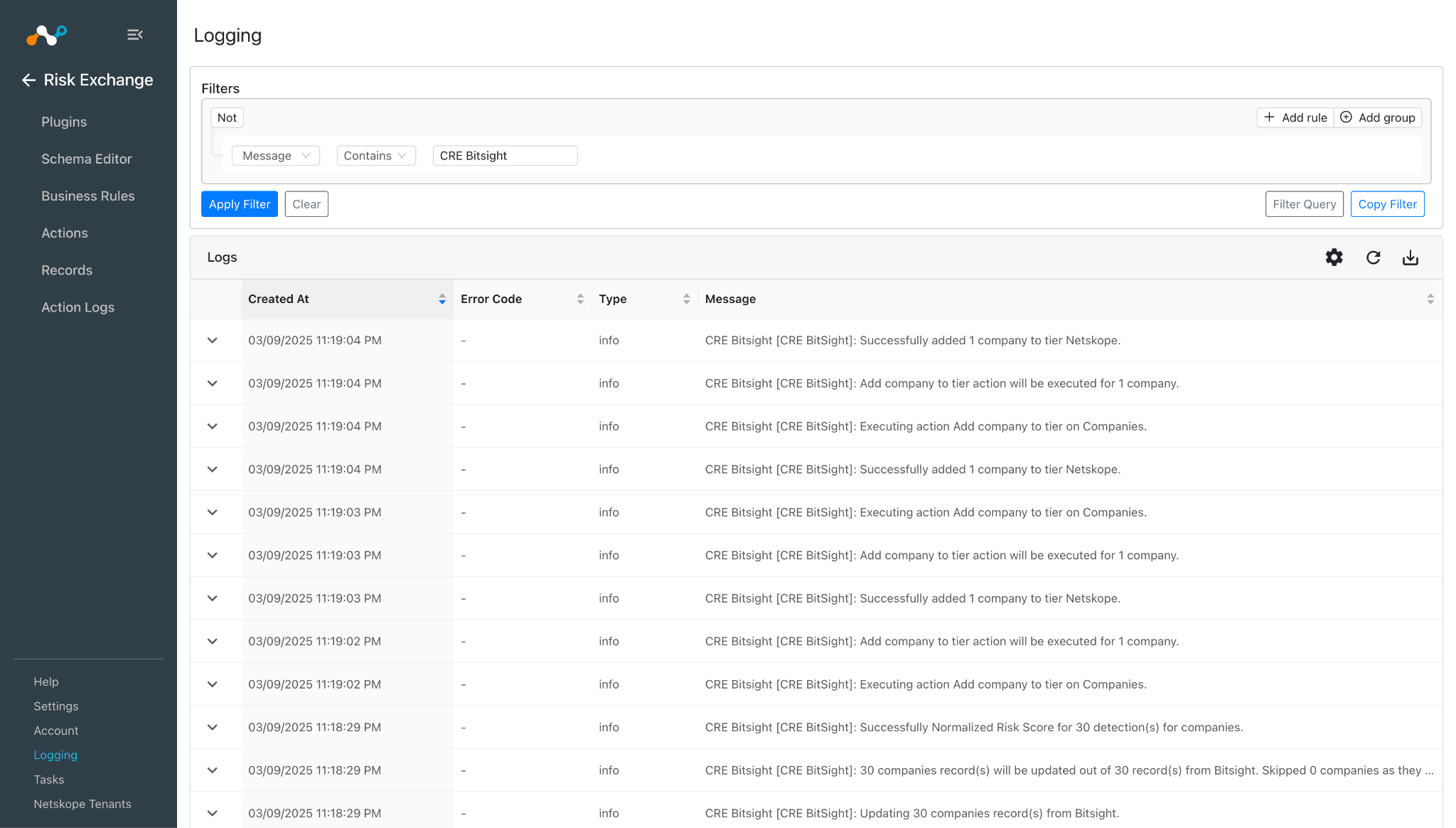Open the Contains operator dropdown
Screen dimensions: 1456x828
click(376, 156)
